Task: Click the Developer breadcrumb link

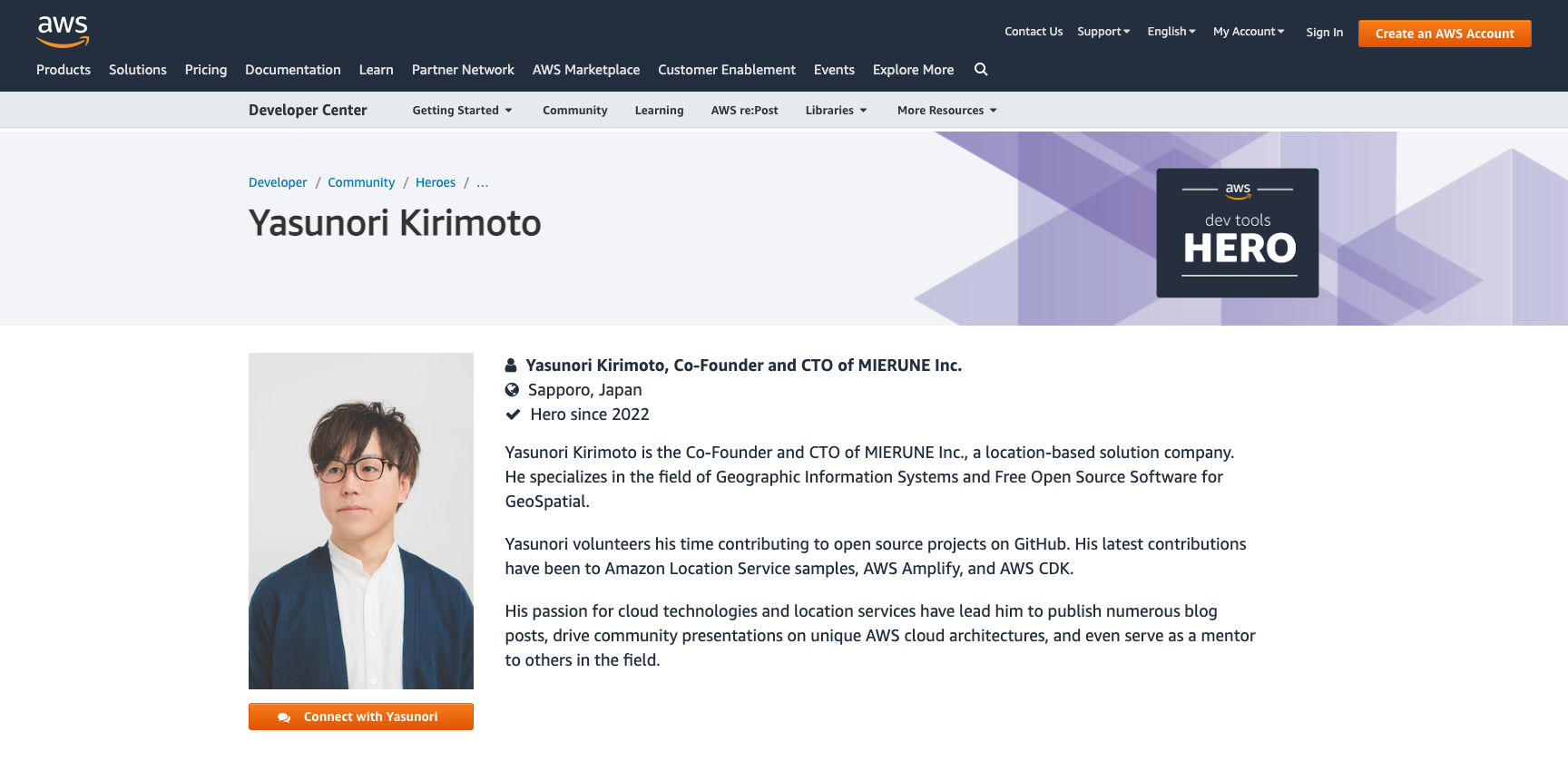Action: [278, 182]
